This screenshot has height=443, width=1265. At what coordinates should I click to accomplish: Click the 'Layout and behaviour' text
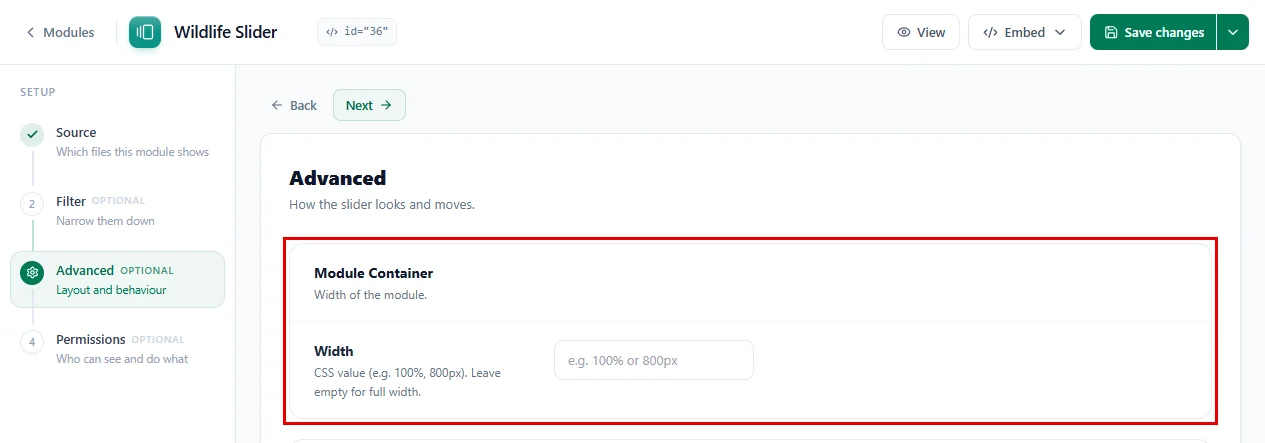[111, 290]
